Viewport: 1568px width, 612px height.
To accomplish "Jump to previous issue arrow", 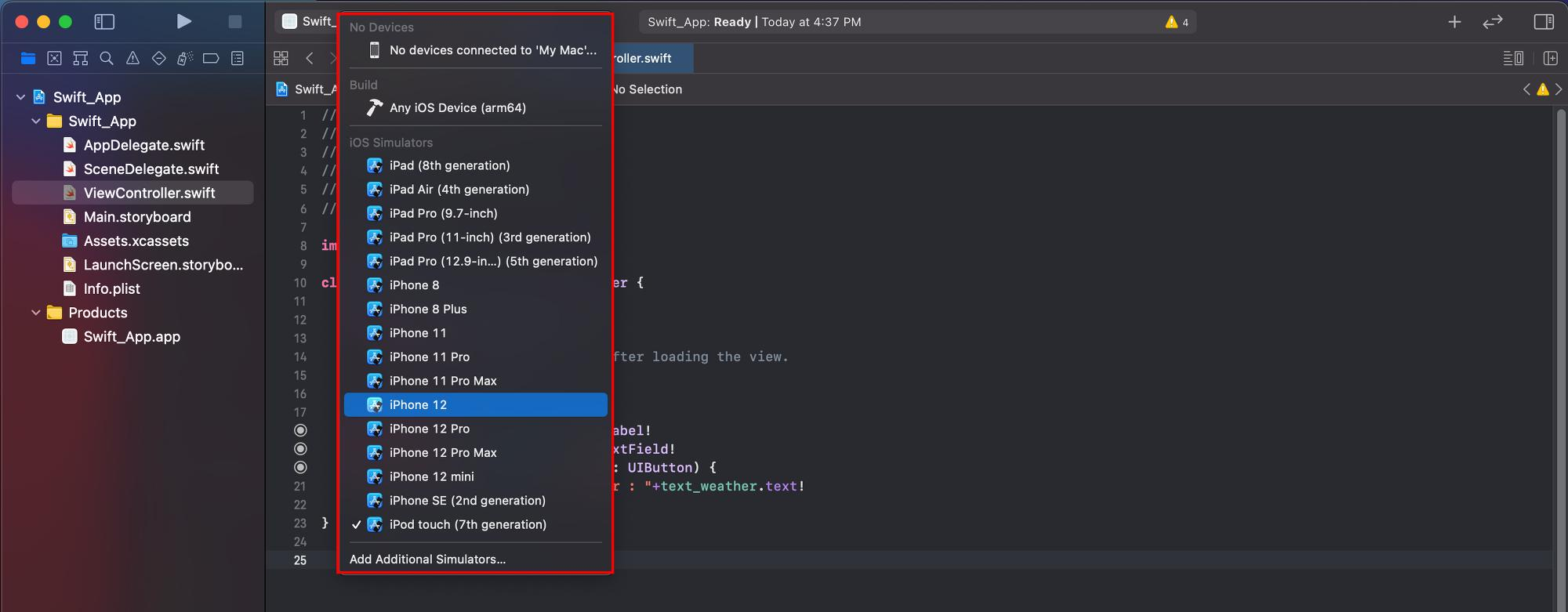I will click(1526, 89).
